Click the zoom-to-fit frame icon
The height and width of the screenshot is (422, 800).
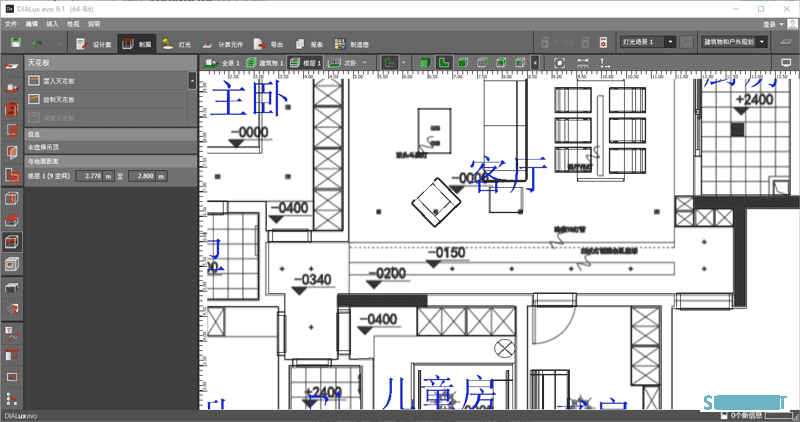(x=560, y=63)
